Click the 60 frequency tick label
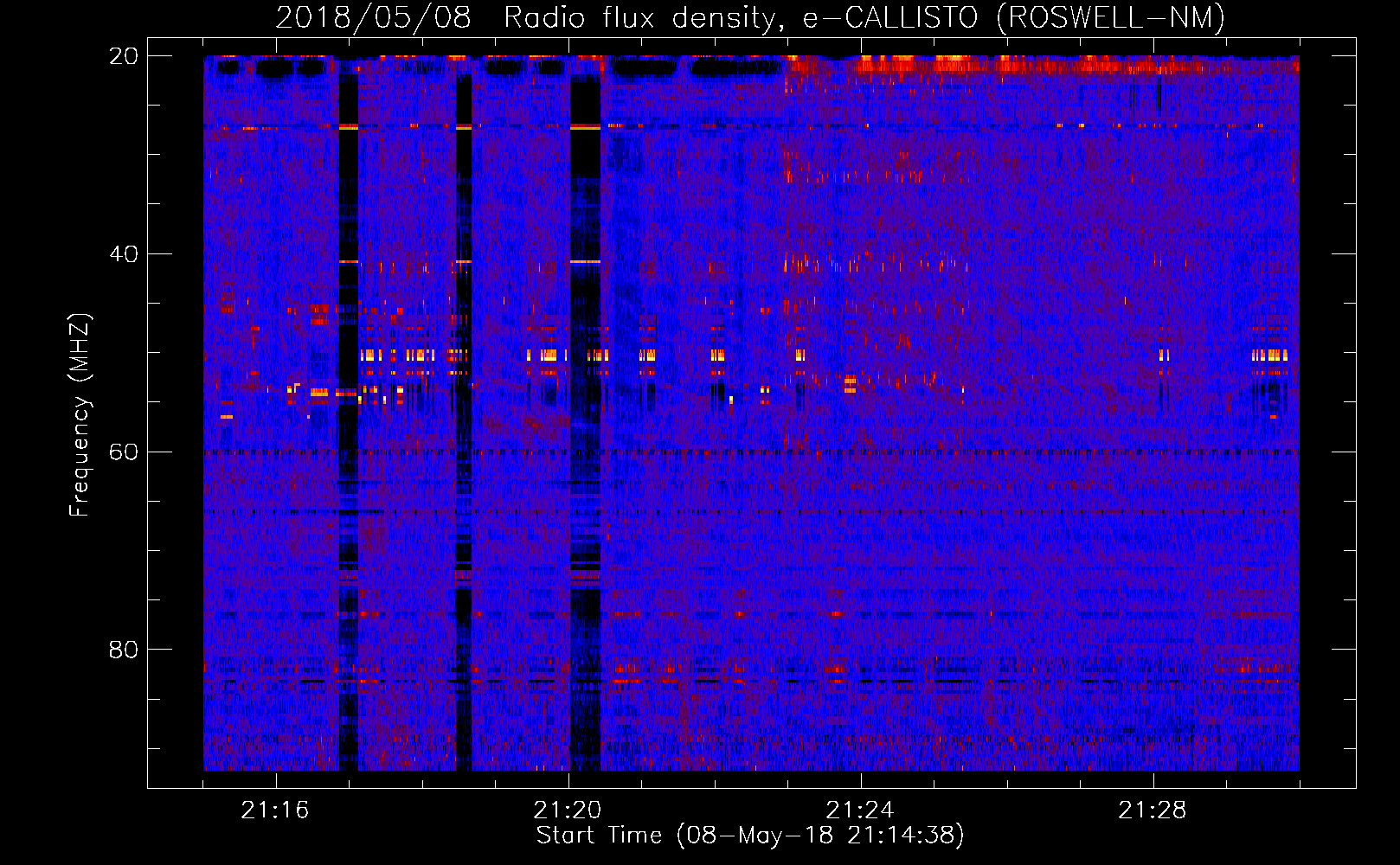 pyautogui.click(x=124, y=452)
